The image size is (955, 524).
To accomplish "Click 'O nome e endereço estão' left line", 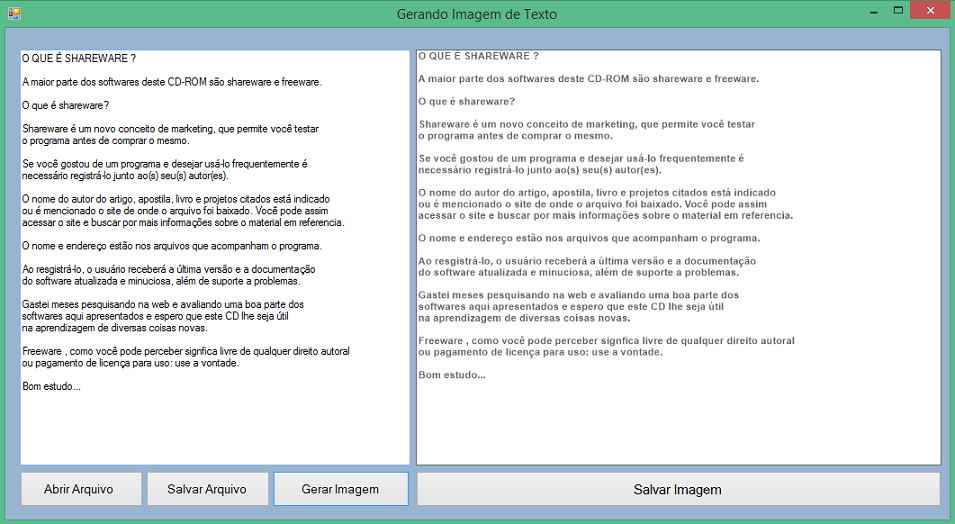I will pos(172,246).
